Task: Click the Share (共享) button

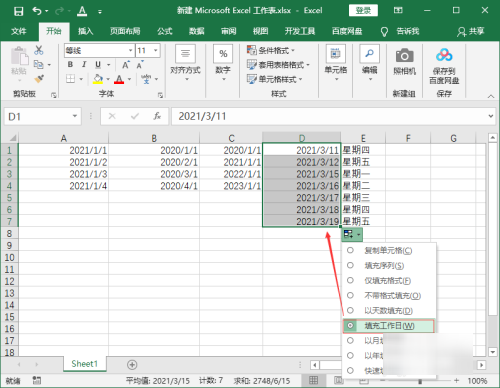Action: [471, 31]
